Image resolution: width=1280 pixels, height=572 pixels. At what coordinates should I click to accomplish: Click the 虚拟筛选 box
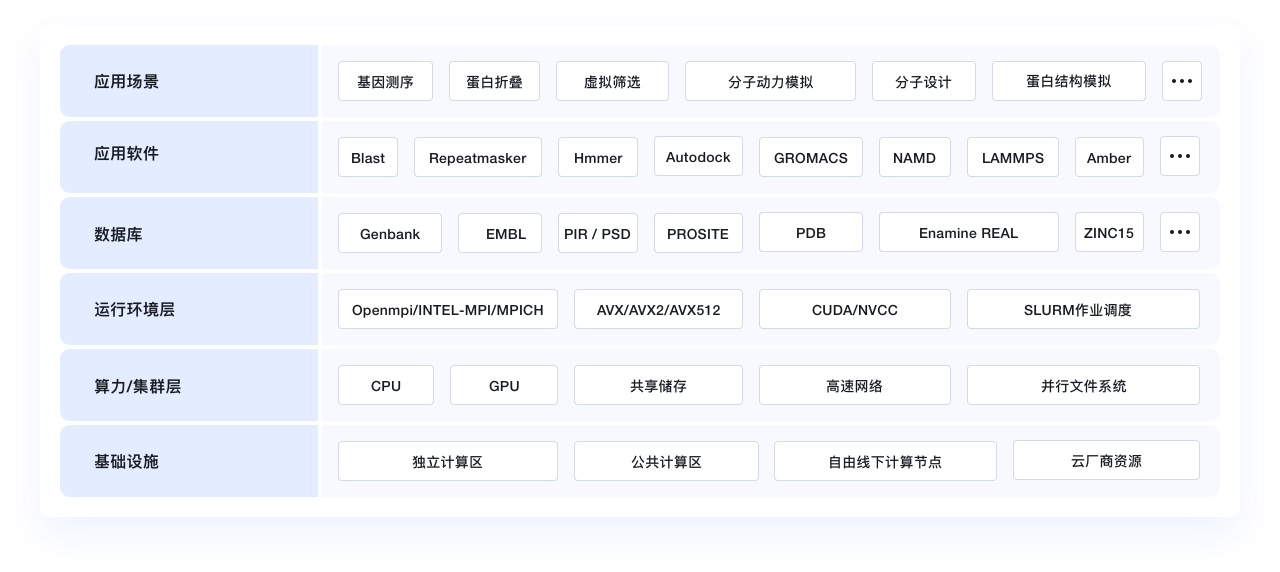pyautogui.click(x=612, y=81)
